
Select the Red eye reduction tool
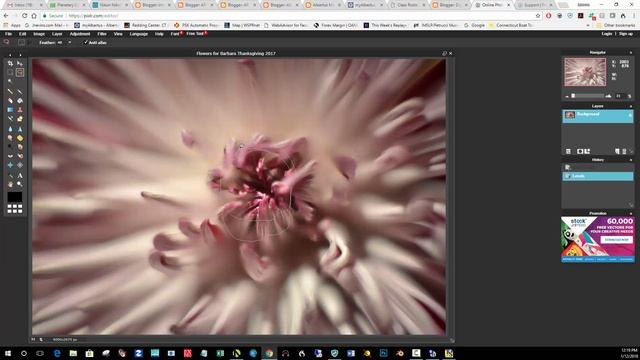[10, 156]
